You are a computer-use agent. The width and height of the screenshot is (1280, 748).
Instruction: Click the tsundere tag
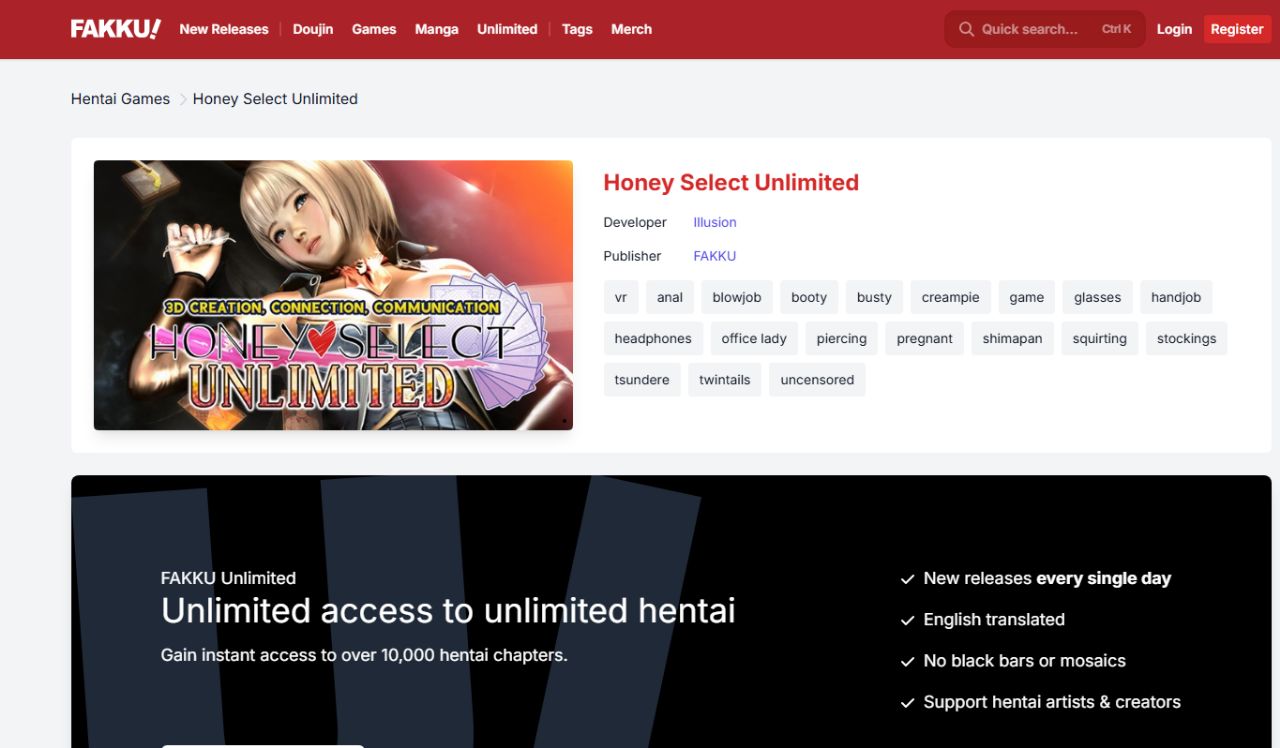tap(642, 380)
